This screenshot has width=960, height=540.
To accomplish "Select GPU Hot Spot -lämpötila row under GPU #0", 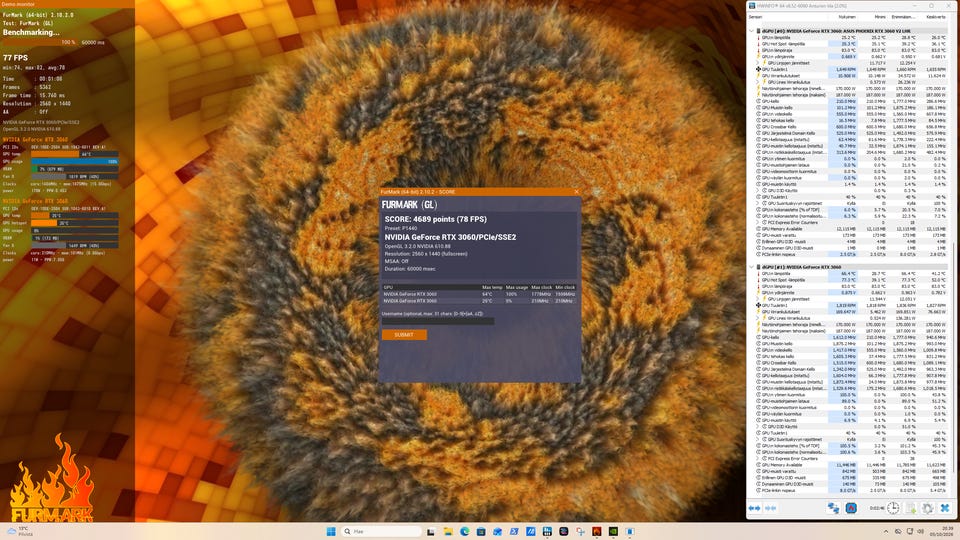I will pyautogui.click(x=851, y=43).
